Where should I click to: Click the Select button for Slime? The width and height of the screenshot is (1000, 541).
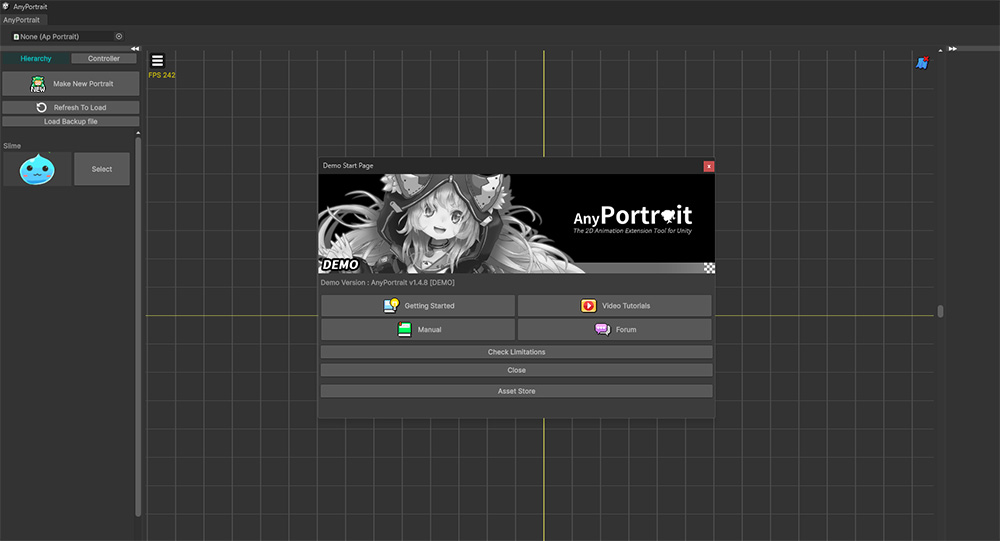point(102,169)
